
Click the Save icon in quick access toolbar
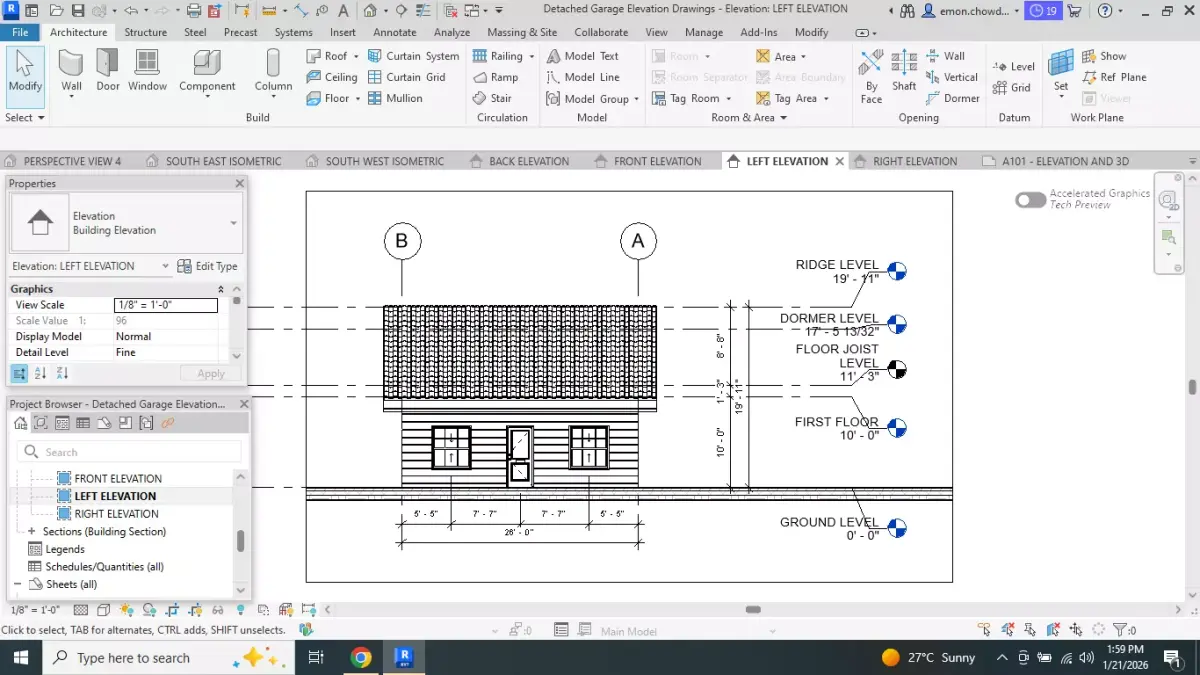(78, 11)
